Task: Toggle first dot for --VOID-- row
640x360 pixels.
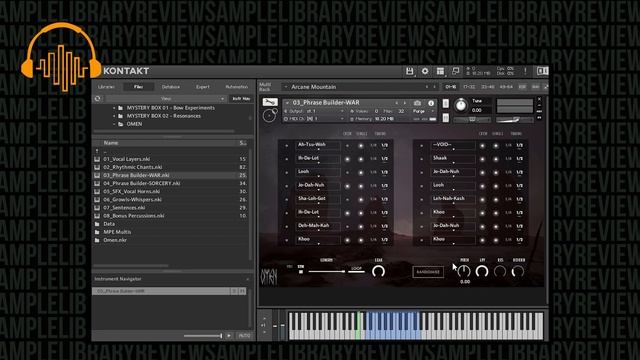Action: pos(482,146)
